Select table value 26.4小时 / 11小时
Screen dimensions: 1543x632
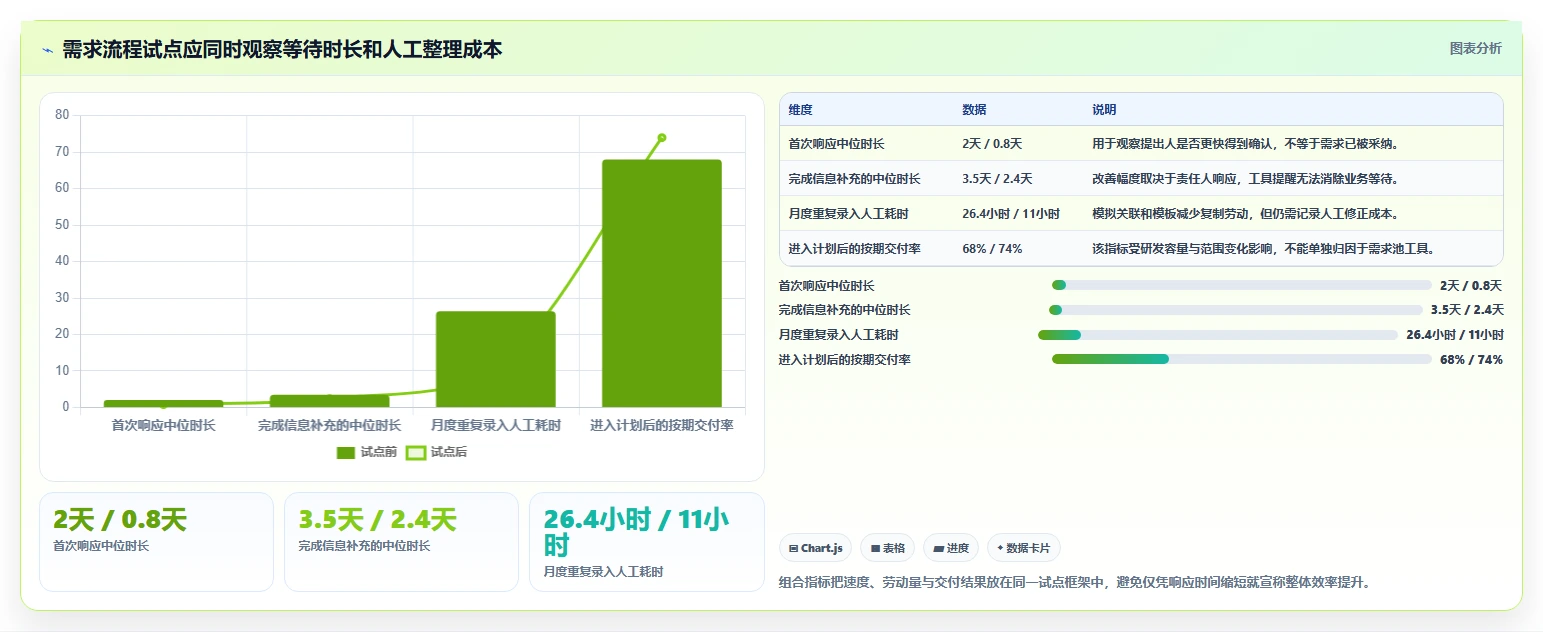click(x=1011, y=214)
